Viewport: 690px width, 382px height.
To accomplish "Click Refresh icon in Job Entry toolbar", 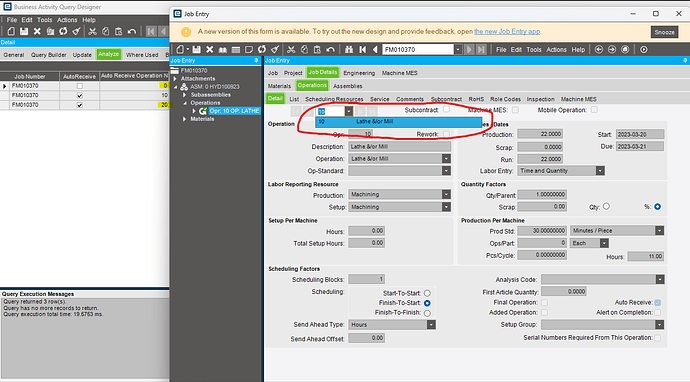I will point(262,50).
